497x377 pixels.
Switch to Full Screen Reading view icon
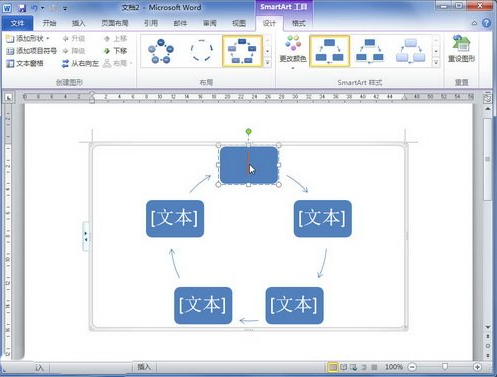[x=343, y=367]
